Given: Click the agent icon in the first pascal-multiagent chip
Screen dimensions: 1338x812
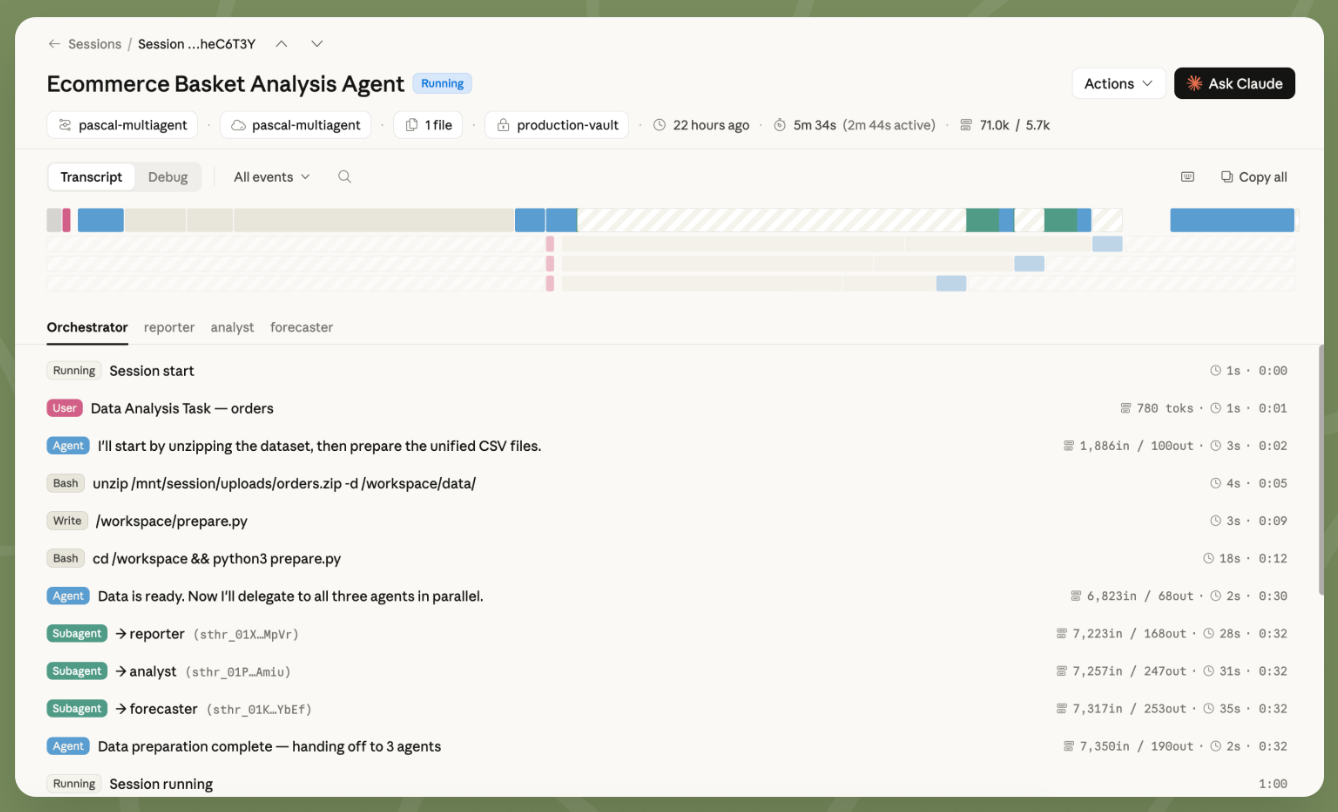Looking at the screenshot, I should point(65,125).
